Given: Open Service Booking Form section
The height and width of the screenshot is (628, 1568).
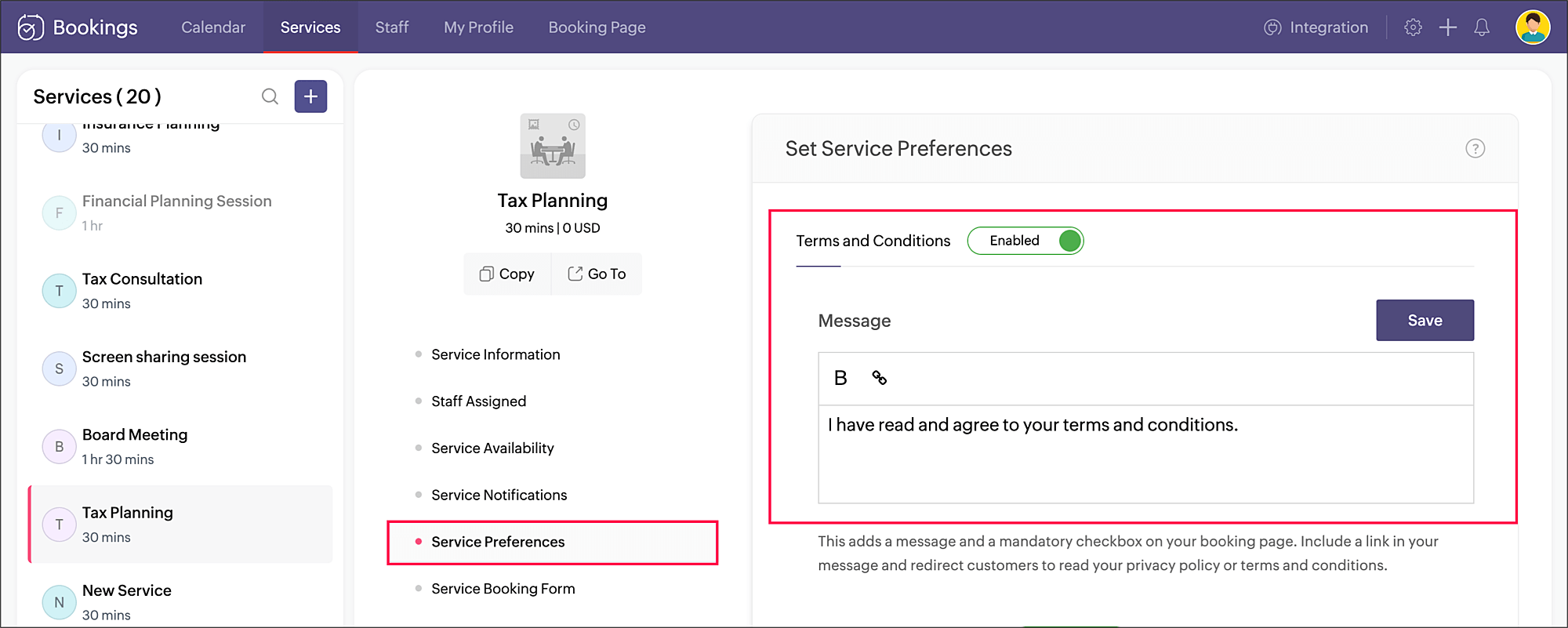Looking at the screenshot, I should coord(503,589).
